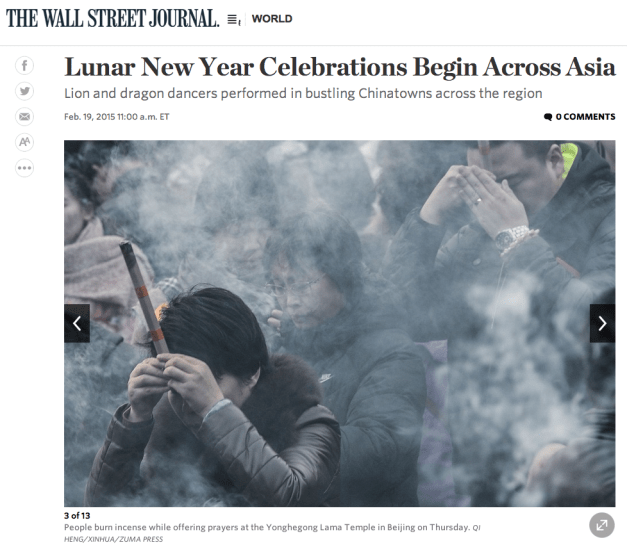Image resolution: width=627 pixels, height=552 pixels.
Task: Share article on Twitter
Action: click(x=24, y=91)
